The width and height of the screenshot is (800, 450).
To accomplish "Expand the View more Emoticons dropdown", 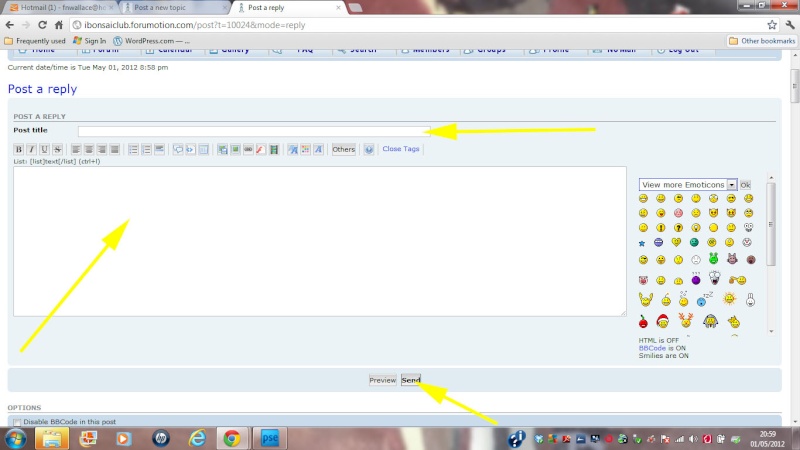I will 732,185.
